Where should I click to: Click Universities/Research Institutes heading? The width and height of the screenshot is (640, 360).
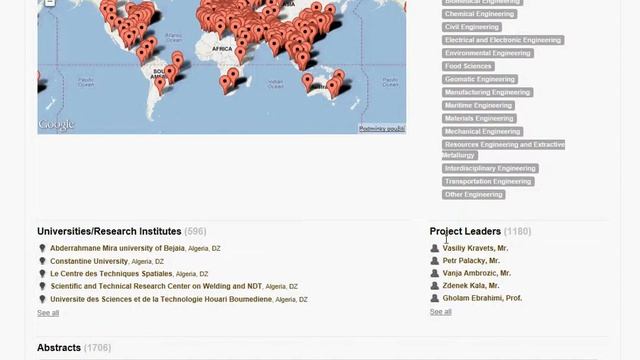click(109, 231)
